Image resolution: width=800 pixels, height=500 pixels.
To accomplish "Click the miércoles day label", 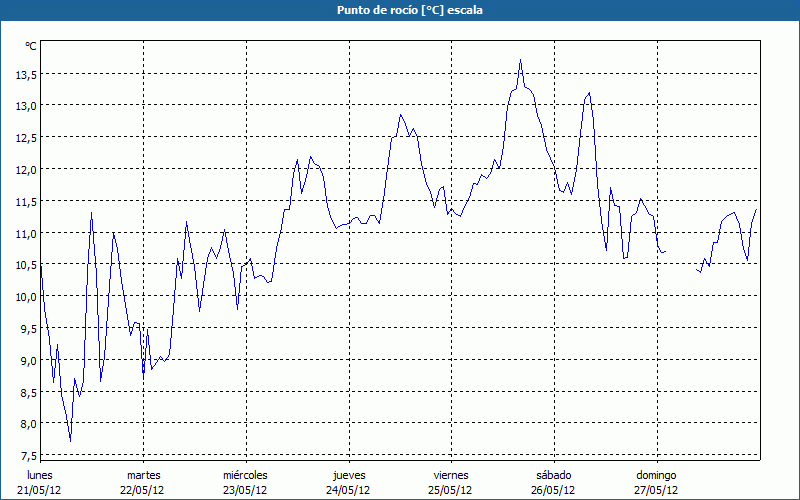I will tap(245, 475).
